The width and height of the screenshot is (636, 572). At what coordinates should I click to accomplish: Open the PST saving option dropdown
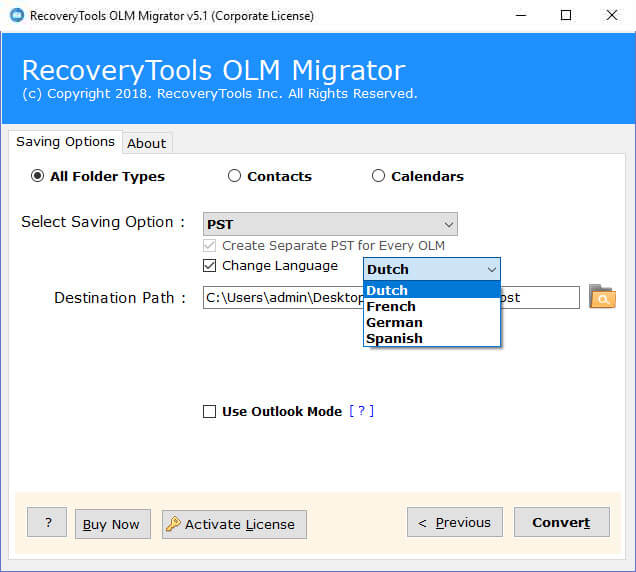330,224
